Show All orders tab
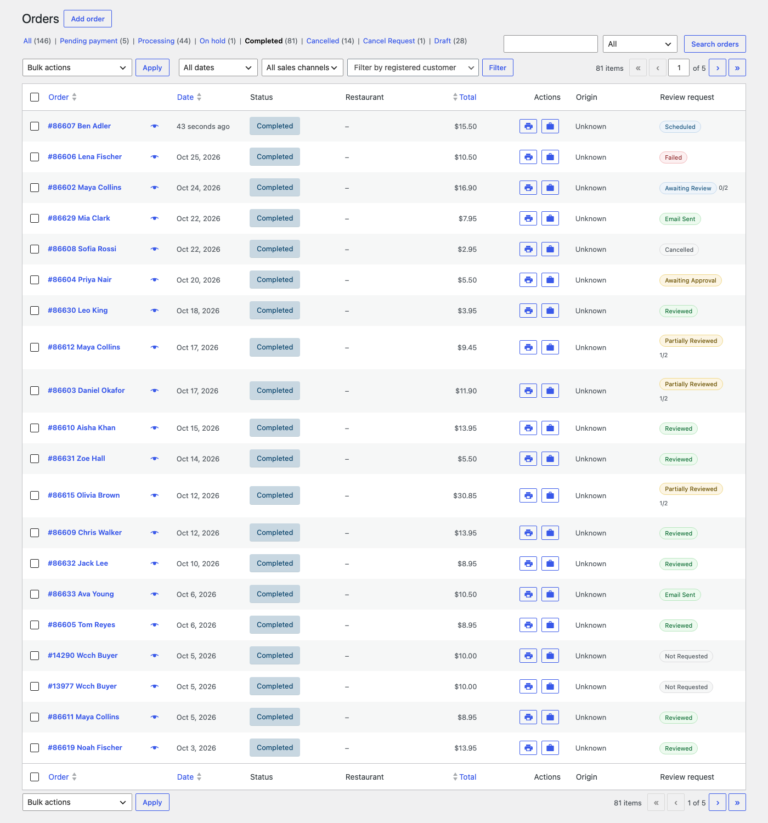The height and width of the screenshot is (823, 768). pyautogui.click(x=27, y=41)
